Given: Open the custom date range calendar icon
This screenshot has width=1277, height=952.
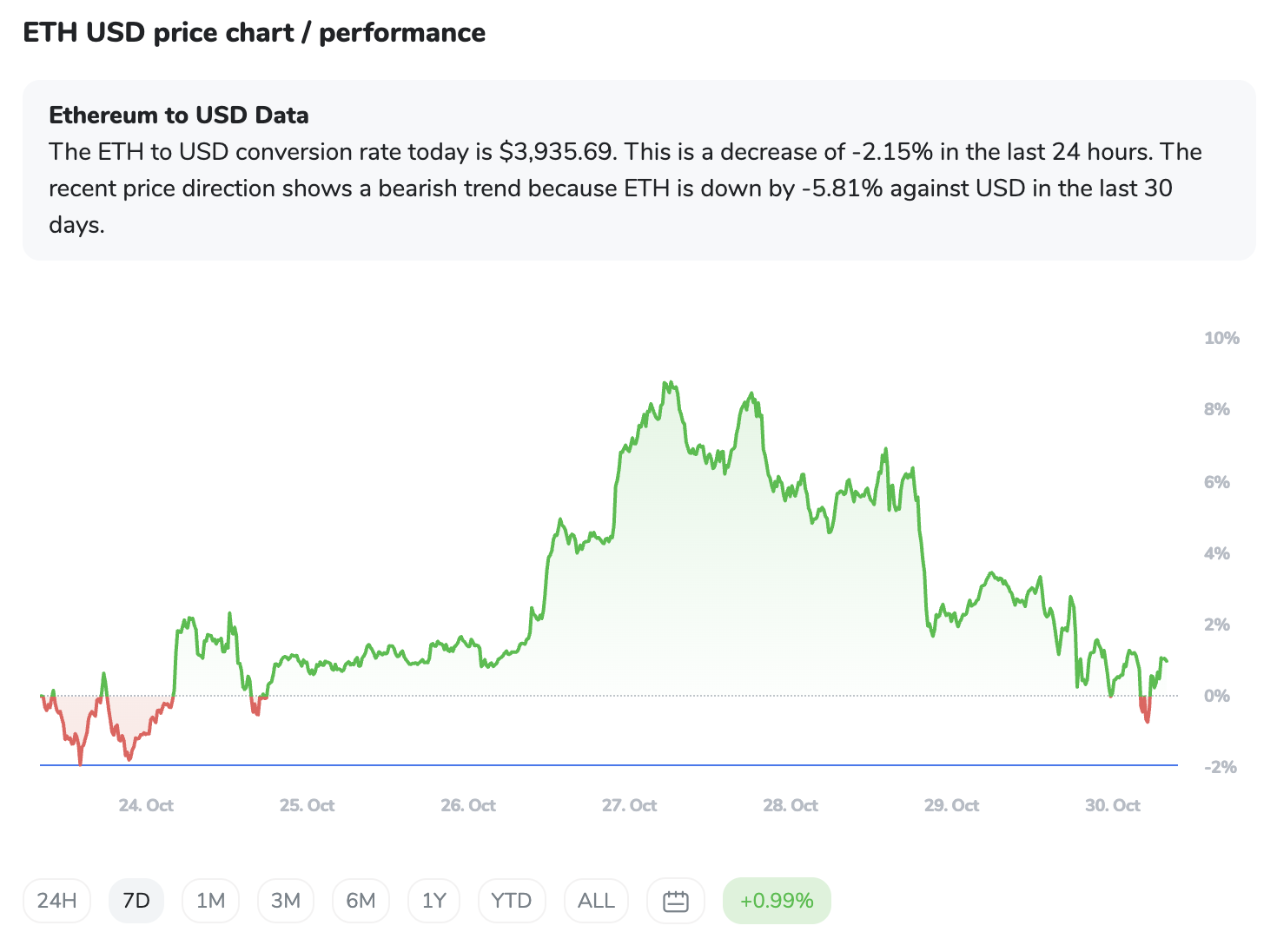Looking at the screenshot, I should (675, 901).
